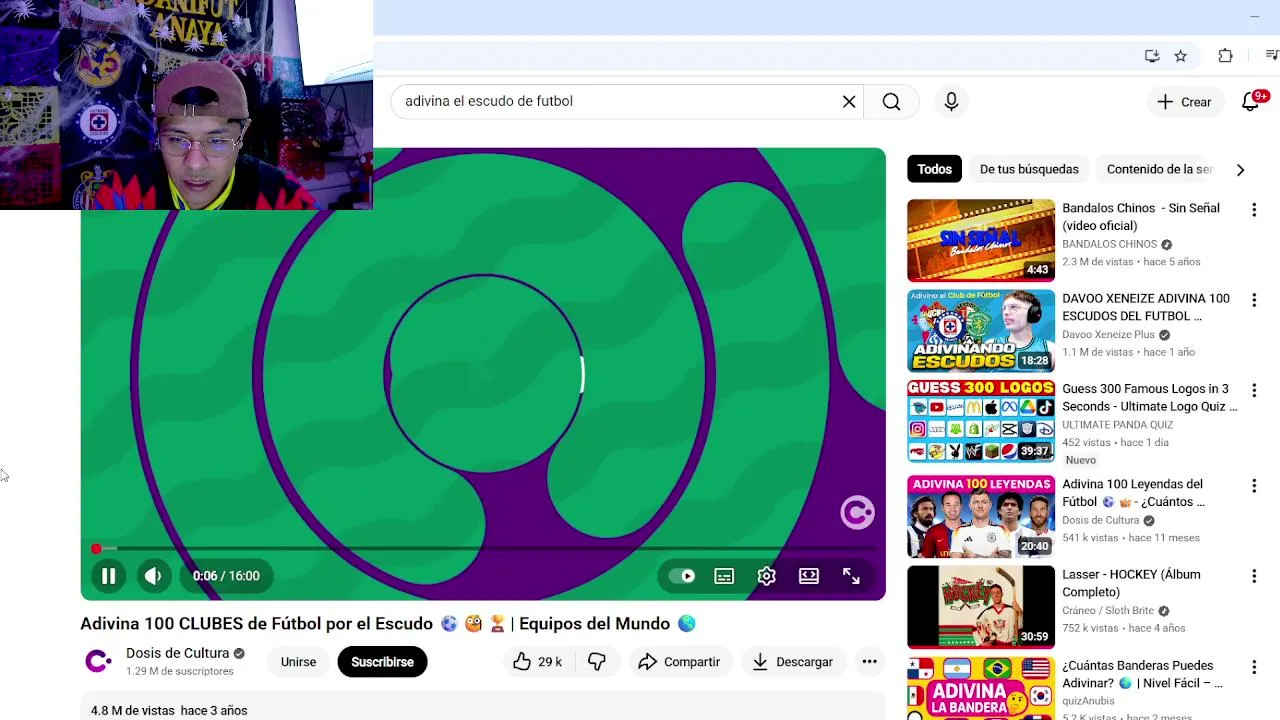1280x720 pixels.
Task: Open the Dosis de Cultura channel name
Action: (x=177, y=653)
